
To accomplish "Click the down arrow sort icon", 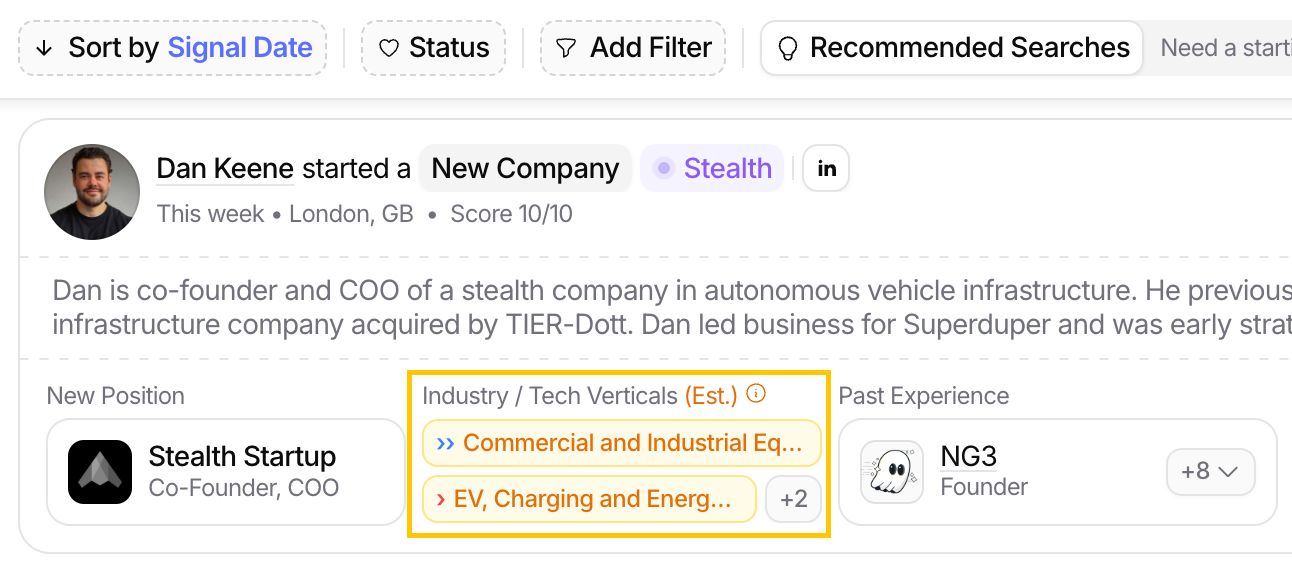I will pos(44,48).
